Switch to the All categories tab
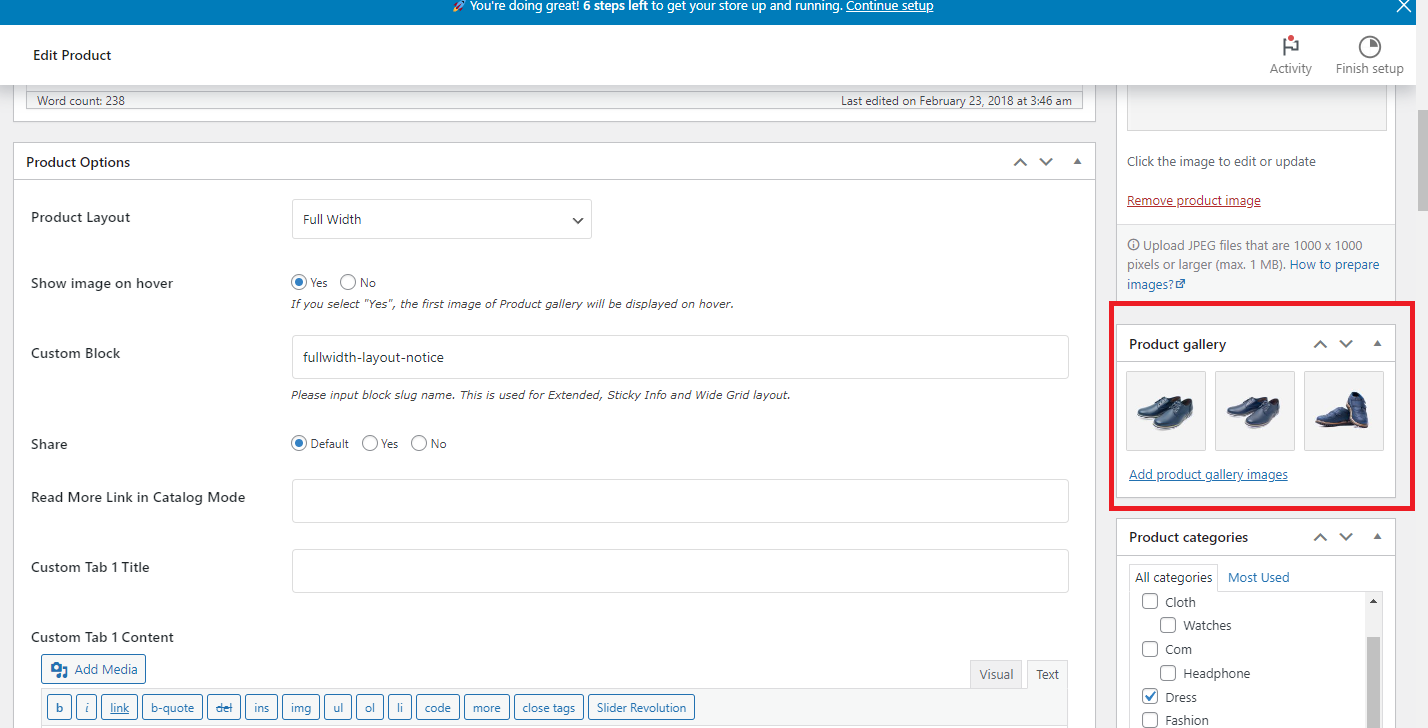Viewport: 1428px width, 728px height. [1173, 577]
